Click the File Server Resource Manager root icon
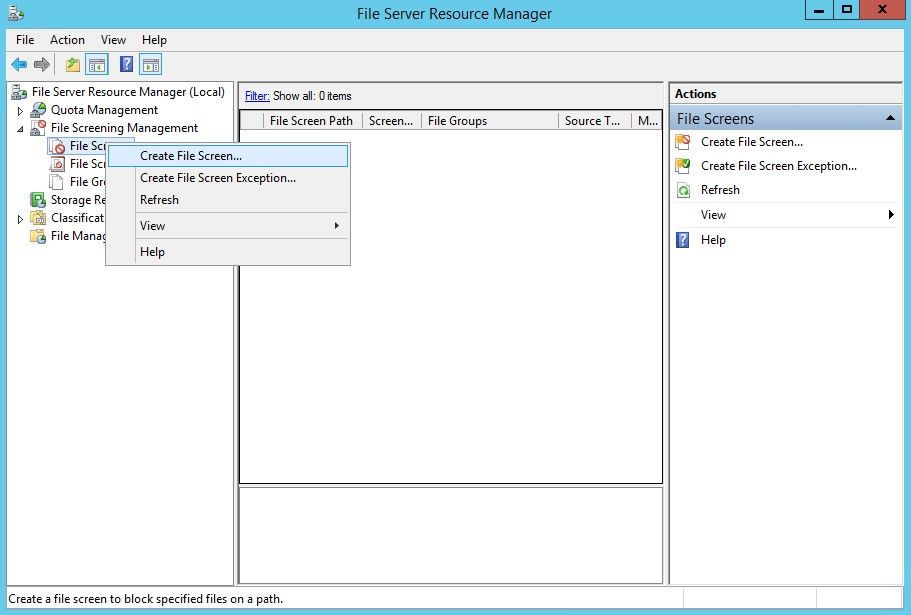This screenshot has width=911, height=615. coord(19,92)
